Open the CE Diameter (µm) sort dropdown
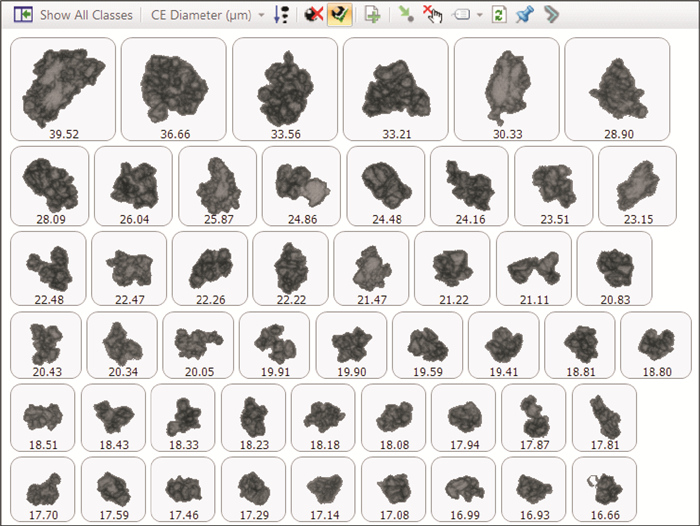Screen dimensions: 700x526 (x=261, y=16)
